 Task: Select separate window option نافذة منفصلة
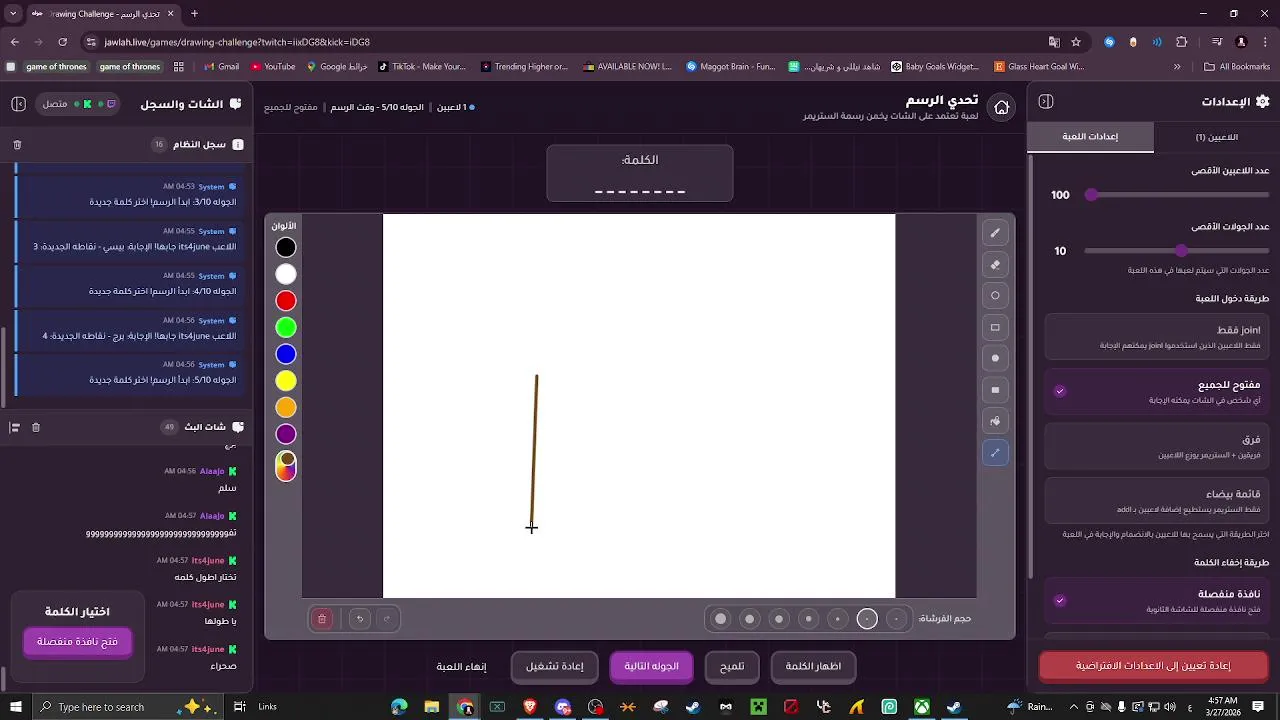click(x=1156, y=601)
